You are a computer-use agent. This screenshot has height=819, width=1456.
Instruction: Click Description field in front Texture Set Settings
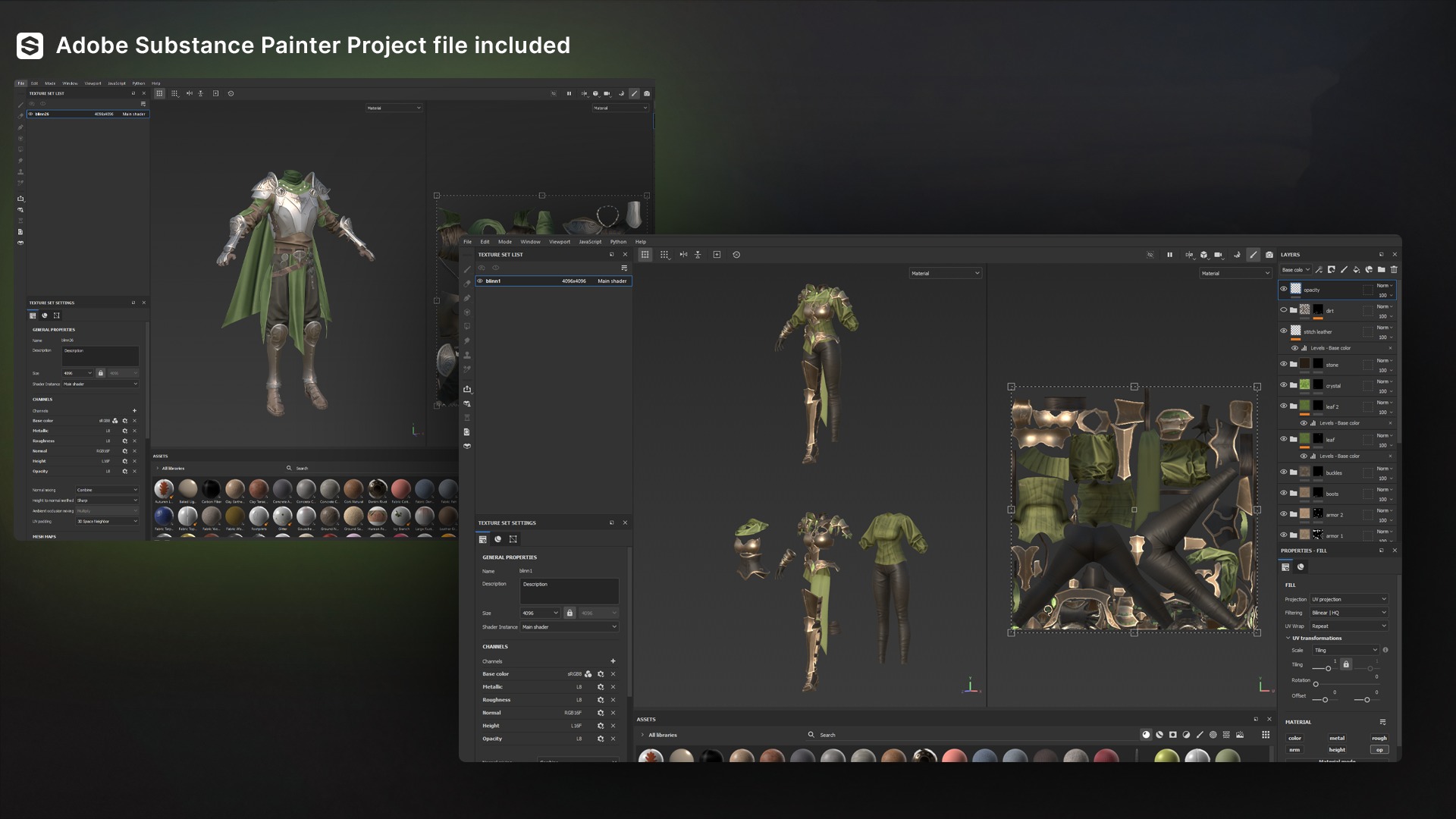pos(570,591)
